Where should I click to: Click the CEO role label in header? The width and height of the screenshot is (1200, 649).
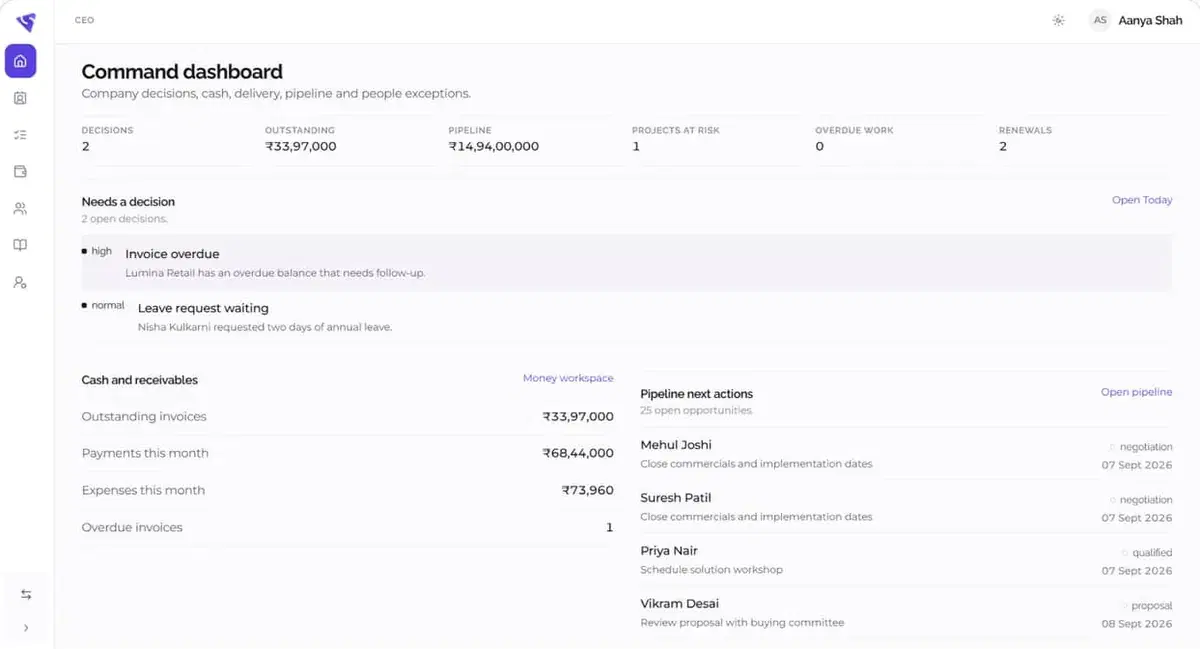[84, 20]
